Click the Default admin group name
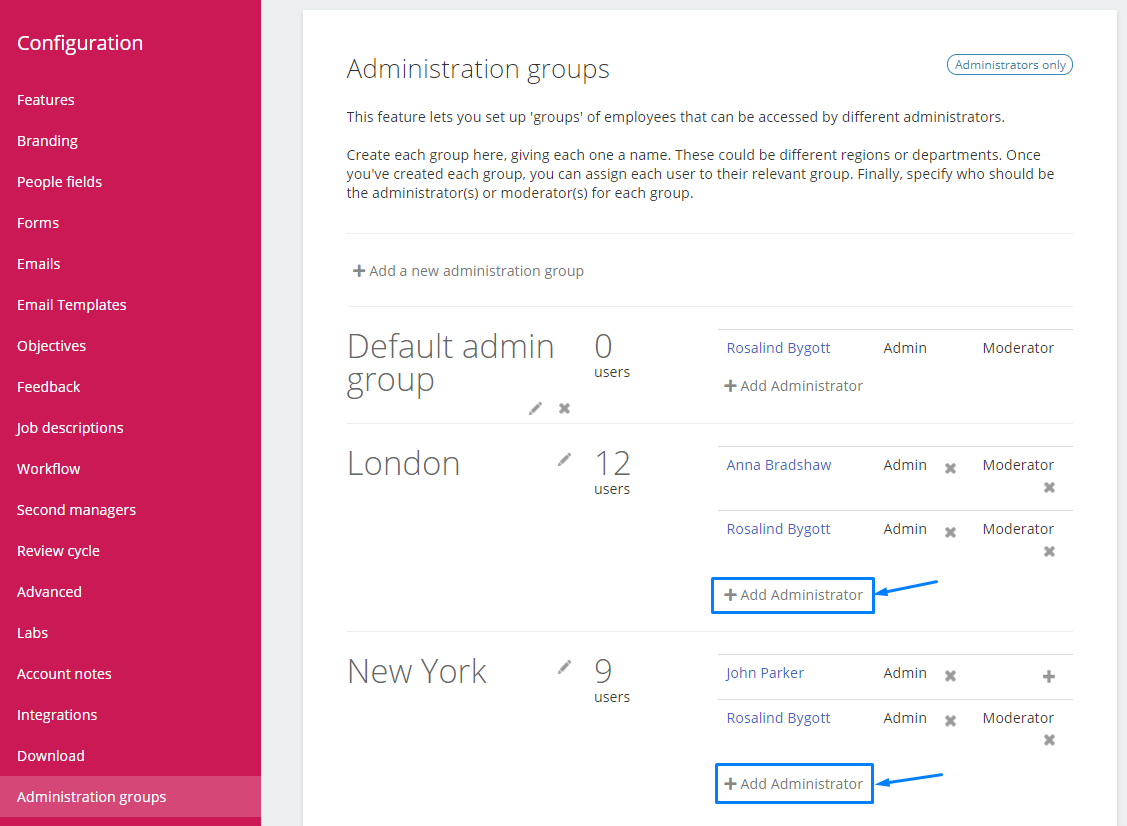Viewport: 1127px width, 826px height. (451, 364)
